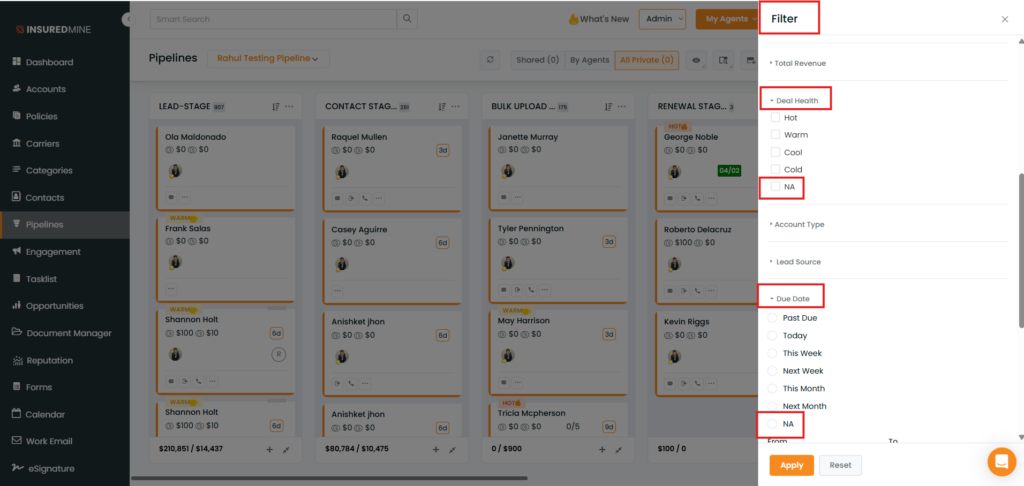Select the Past Due radio option

[772, 318]
